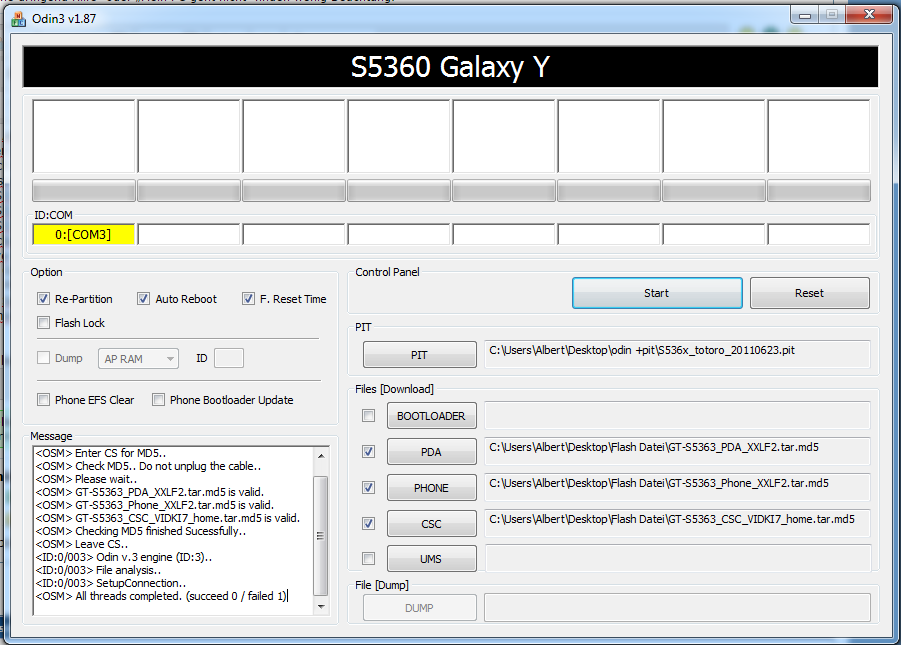Click the Message log scrollbar up arrow
The image size is (901, 645).
321,455
